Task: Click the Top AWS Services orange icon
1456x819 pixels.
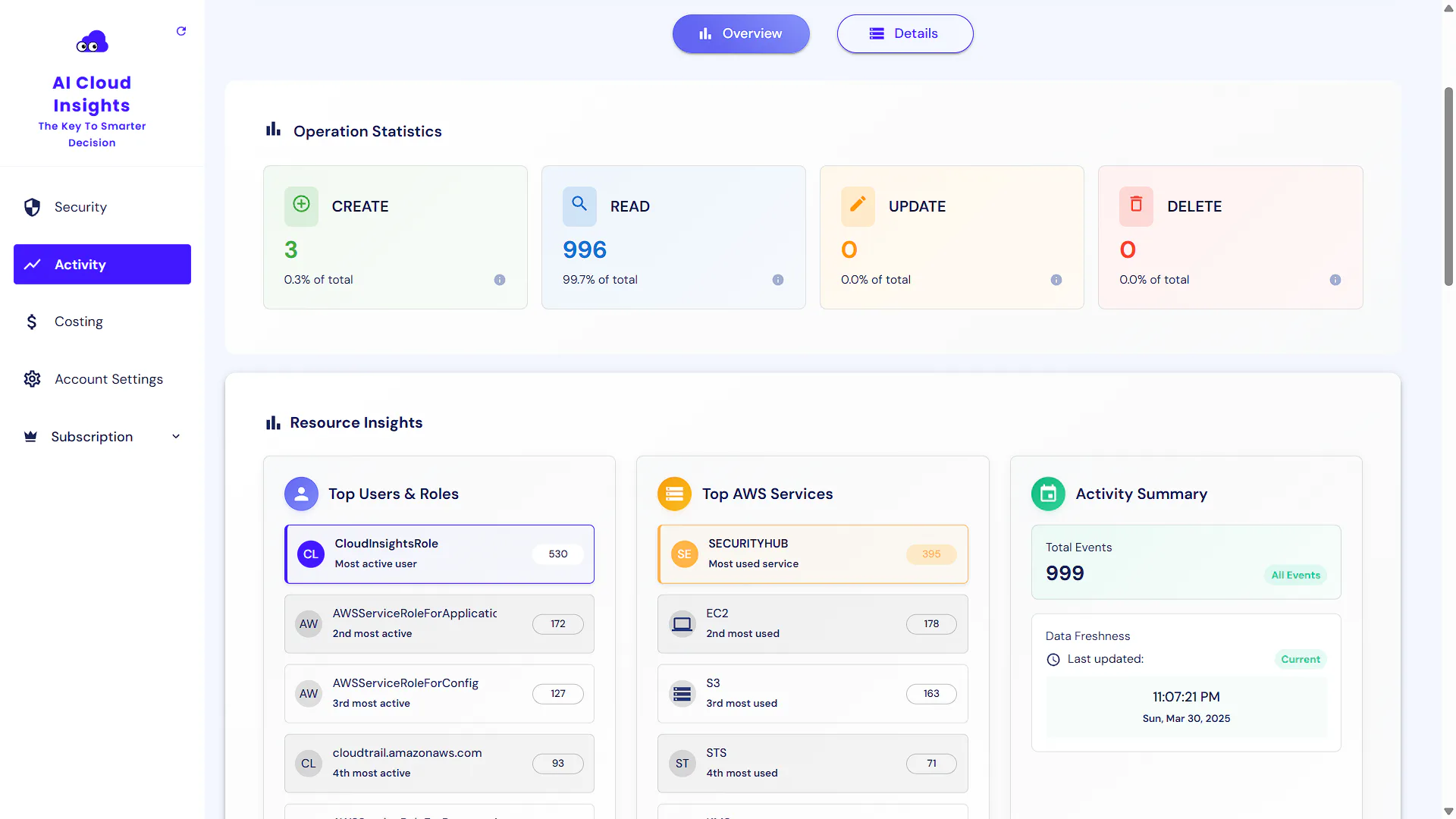Action: click(x=674, y=494)
